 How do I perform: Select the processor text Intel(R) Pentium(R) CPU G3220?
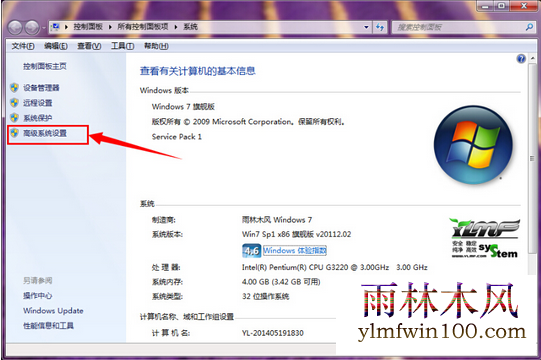point(295,267)
